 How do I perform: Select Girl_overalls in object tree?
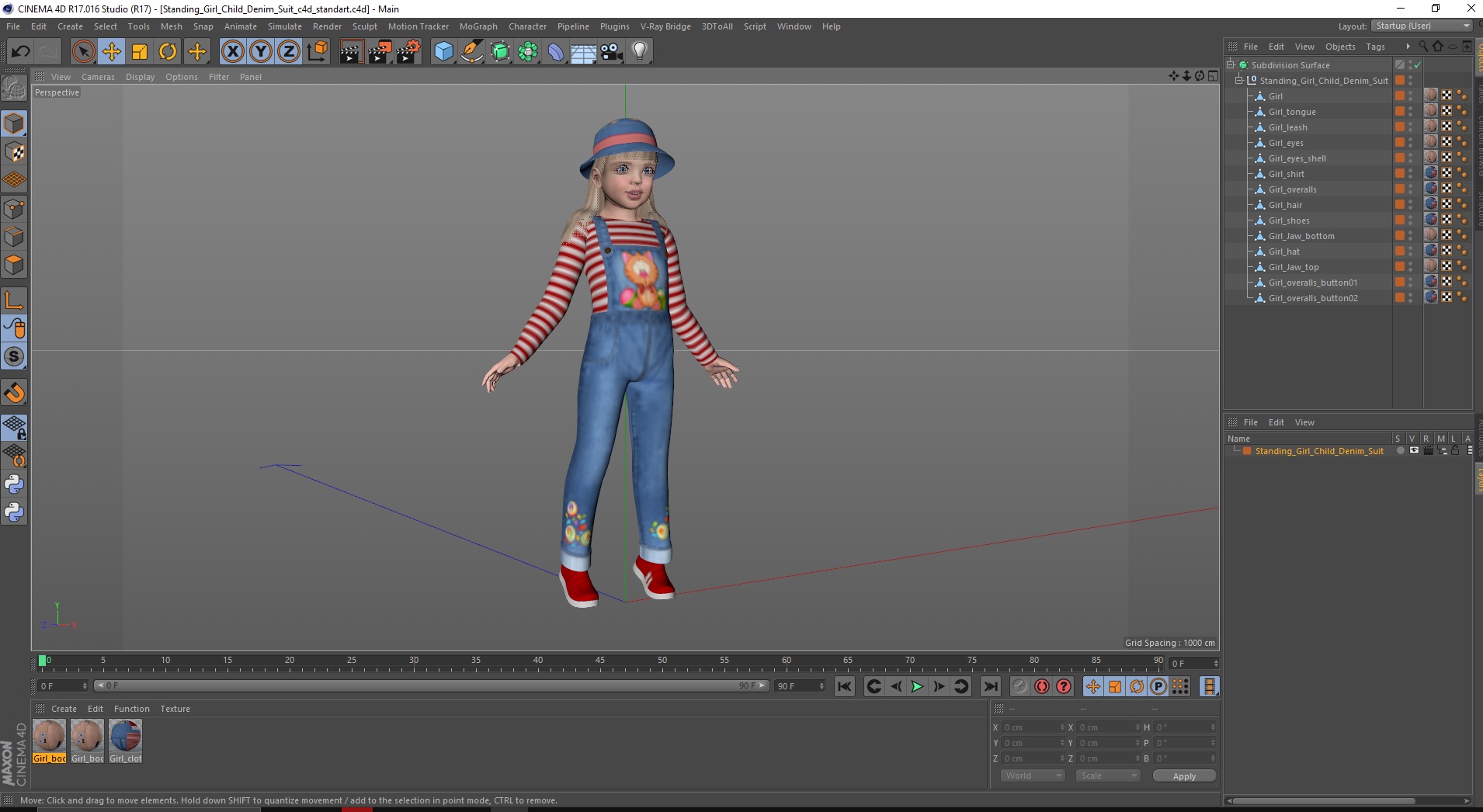(x=1292, y=189)
